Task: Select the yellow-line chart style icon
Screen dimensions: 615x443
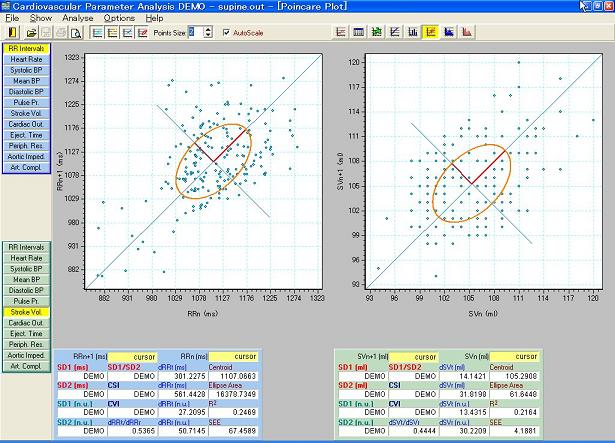Action: pyautogui.click(x=113, y=33)
